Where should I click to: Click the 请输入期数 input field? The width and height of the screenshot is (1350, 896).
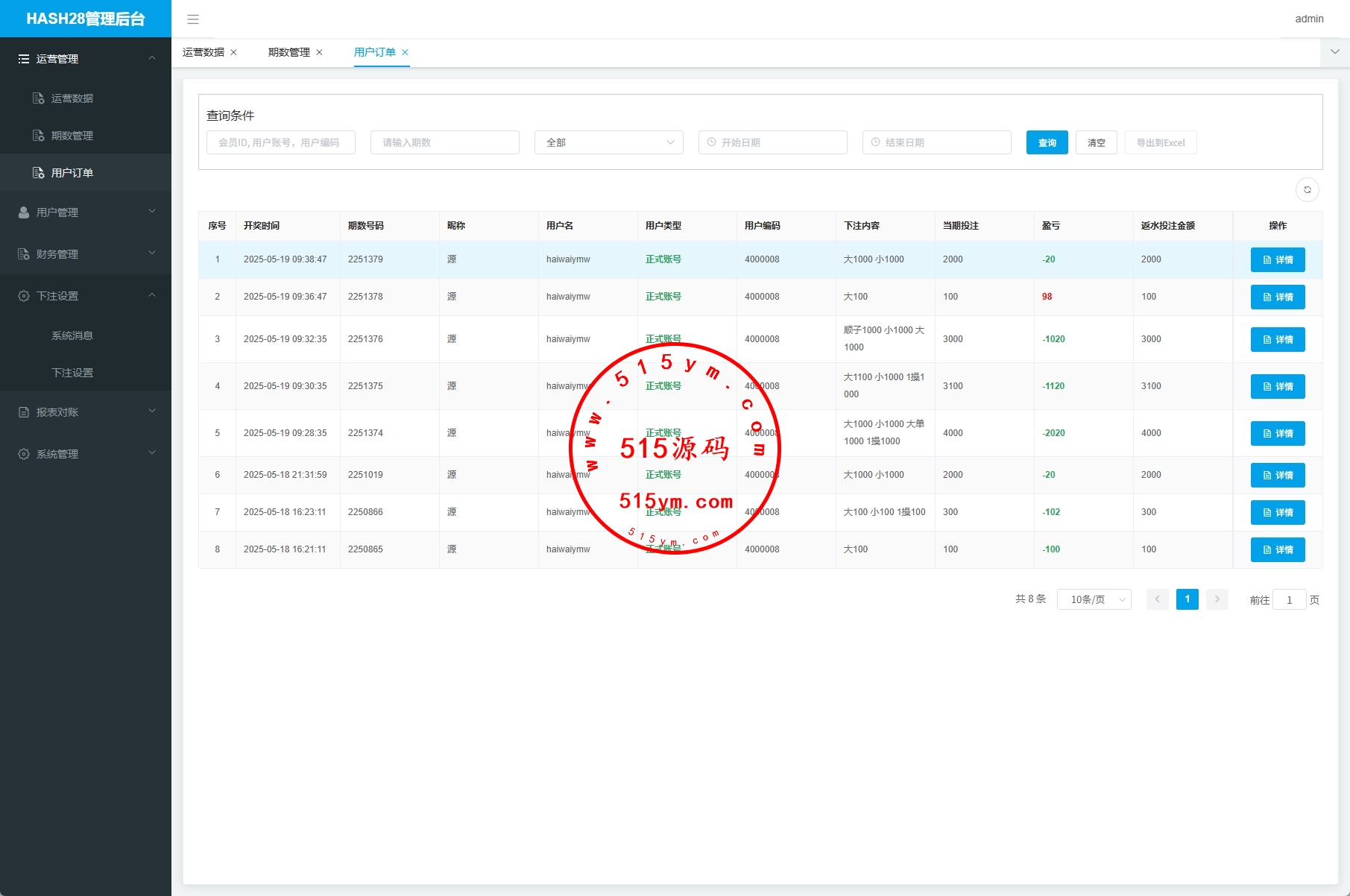click(x=444, y=142)
